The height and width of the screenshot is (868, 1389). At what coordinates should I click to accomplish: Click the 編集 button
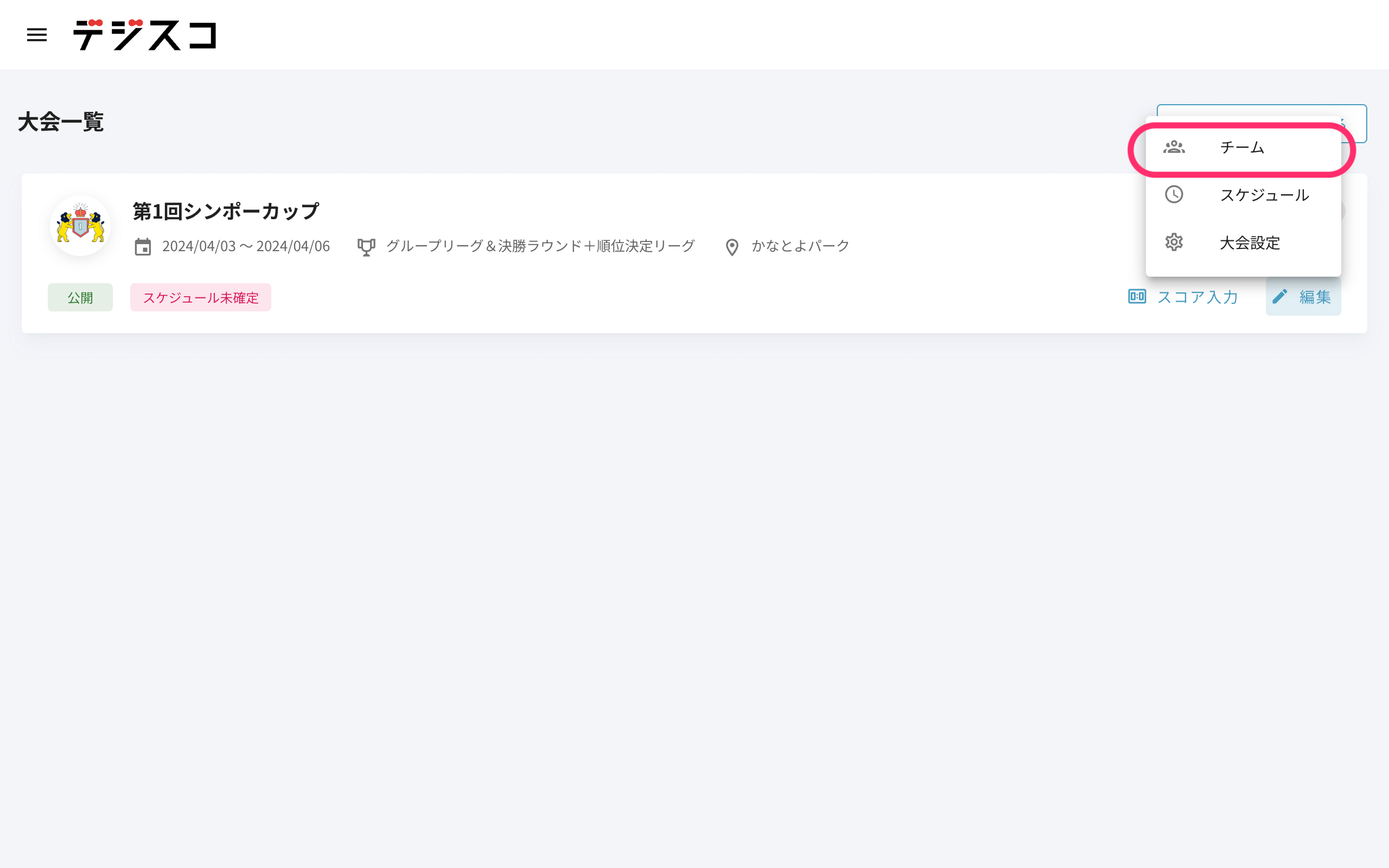coord(1303,297)
